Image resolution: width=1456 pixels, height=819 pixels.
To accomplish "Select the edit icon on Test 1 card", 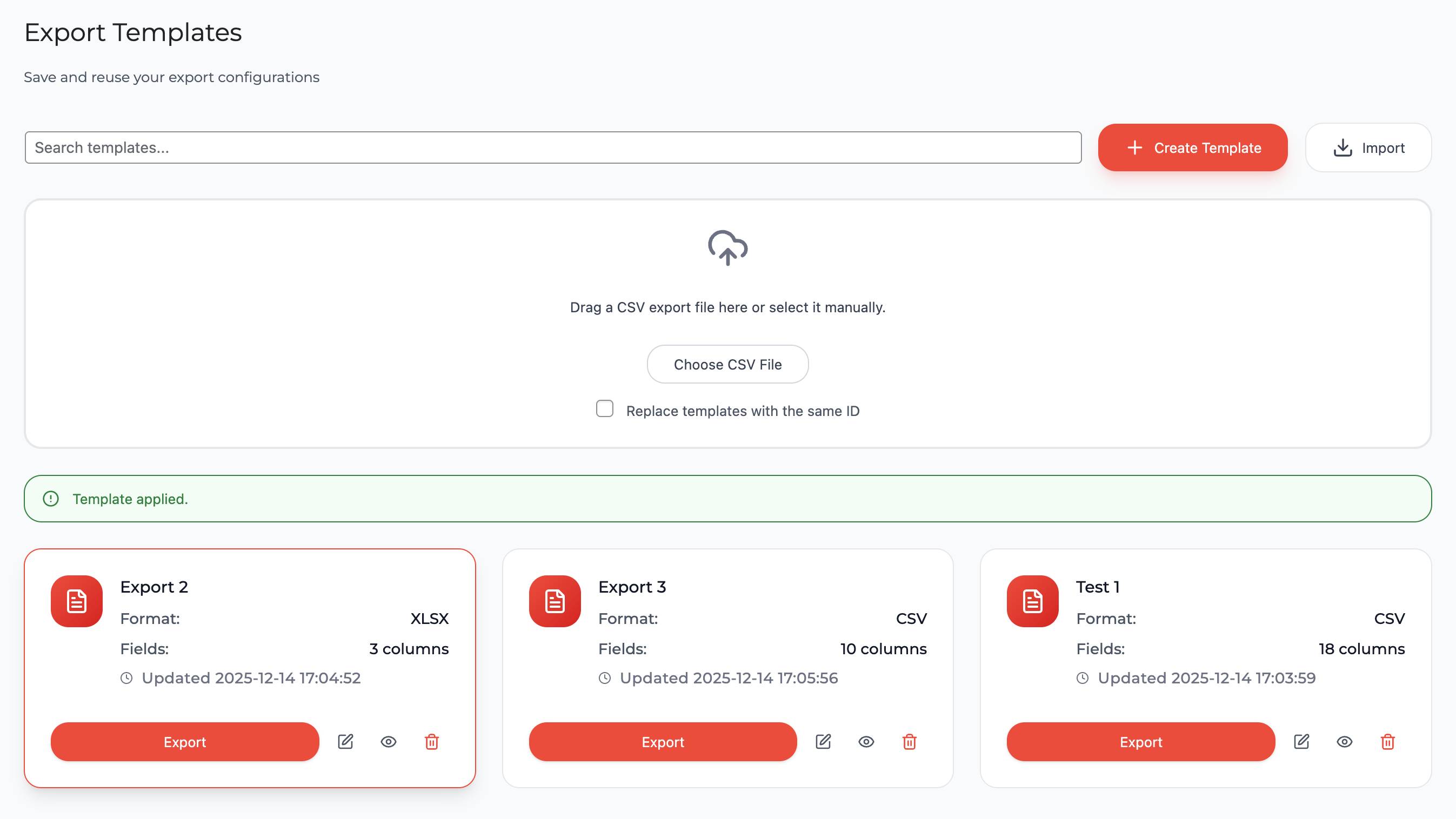I will coord(1301,742).
